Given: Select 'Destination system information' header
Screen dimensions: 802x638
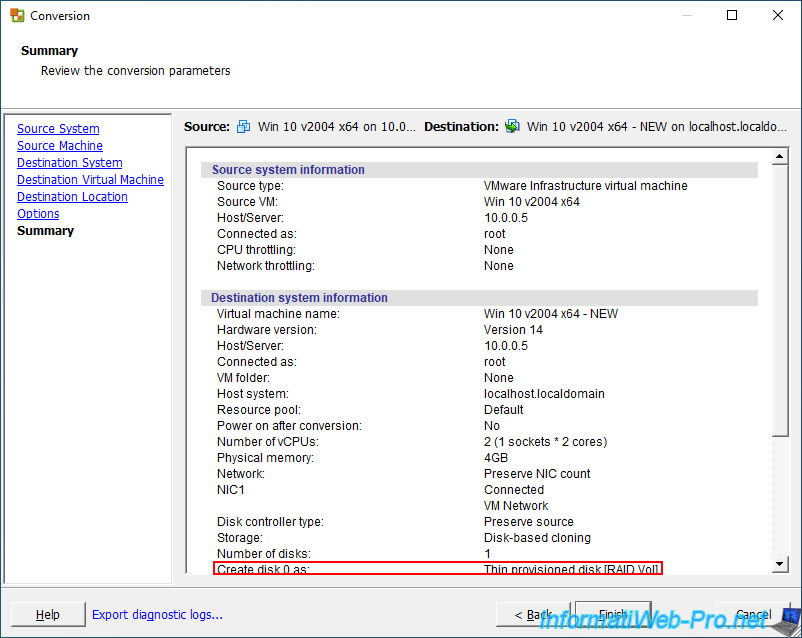Looking at the screenshot, I should [299, 298].
